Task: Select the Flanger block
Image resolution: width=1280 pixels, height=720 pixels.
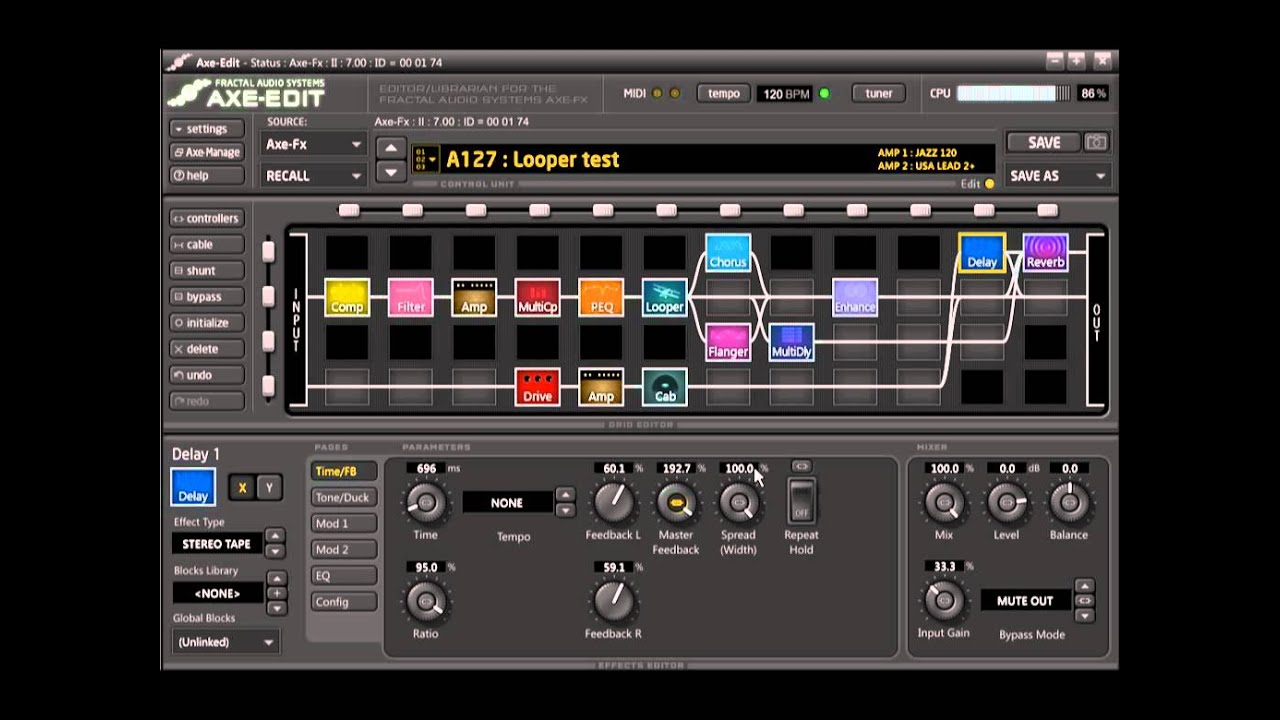Action: [x=728, y=342]
